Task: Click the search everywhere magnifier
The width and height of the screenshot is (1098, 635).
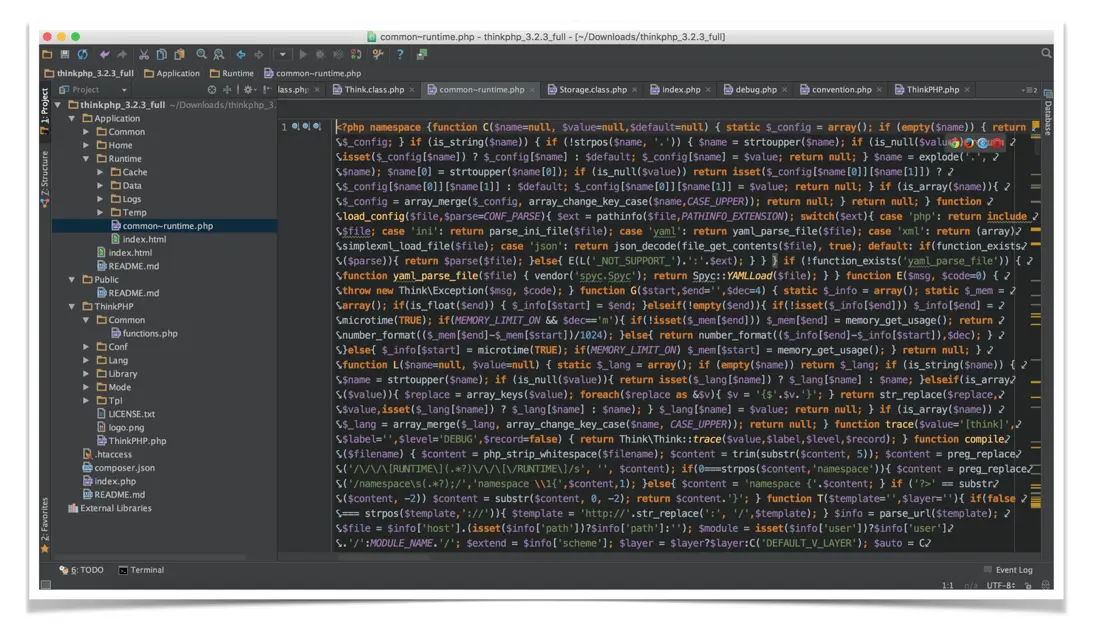Action: pos(1046,53)
